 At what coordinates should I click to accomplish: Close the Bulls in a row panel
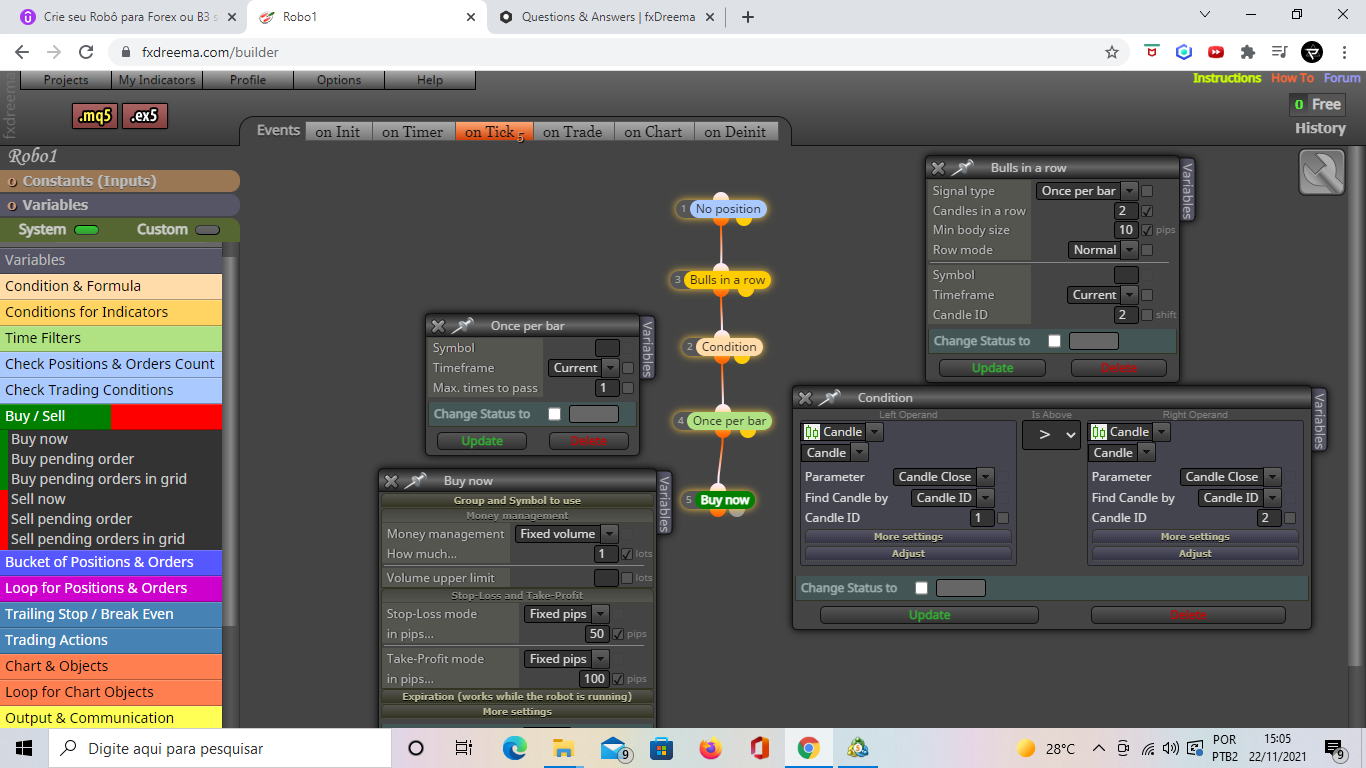point(938,168)
